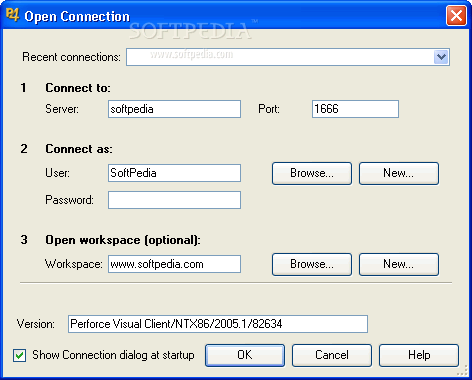The width and height of the screenshot is (472, 380).
Task: Click the 'Connect as:' heading text
Action: coord(79,149)
